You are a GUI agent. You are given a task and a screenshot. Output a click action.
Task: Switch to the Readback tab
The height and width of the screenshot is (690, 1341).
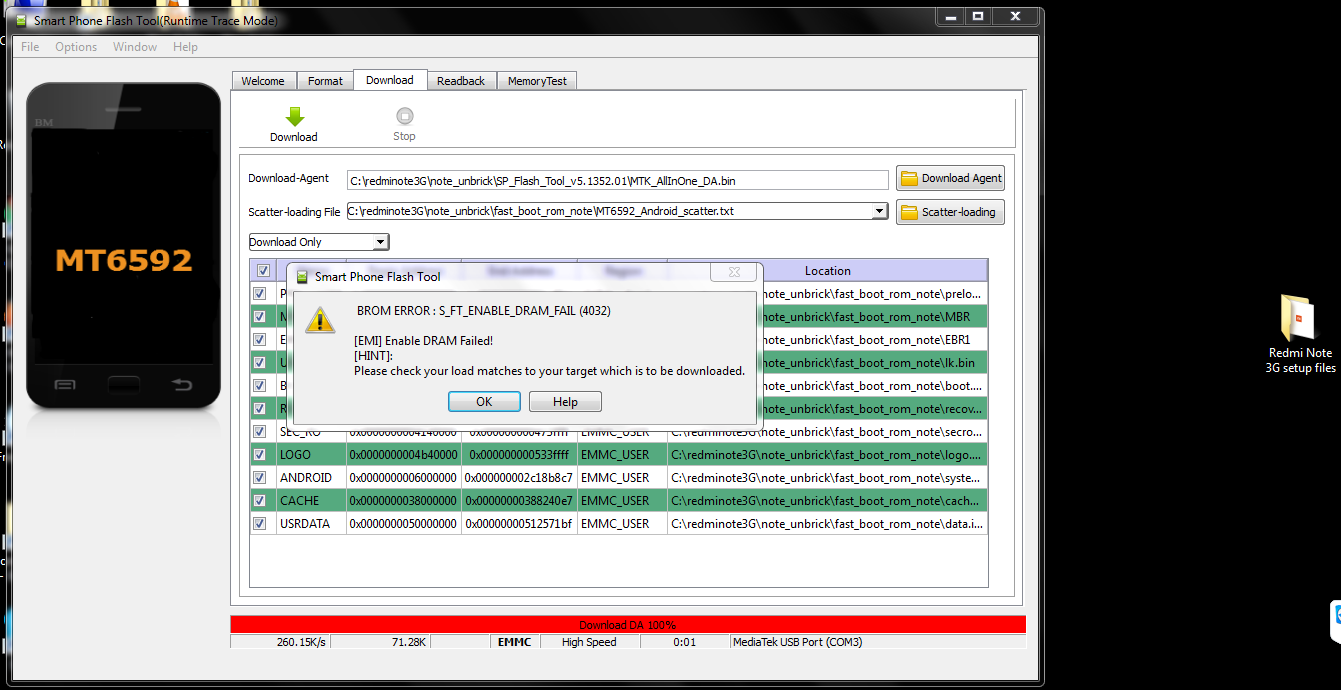[460, 81]
